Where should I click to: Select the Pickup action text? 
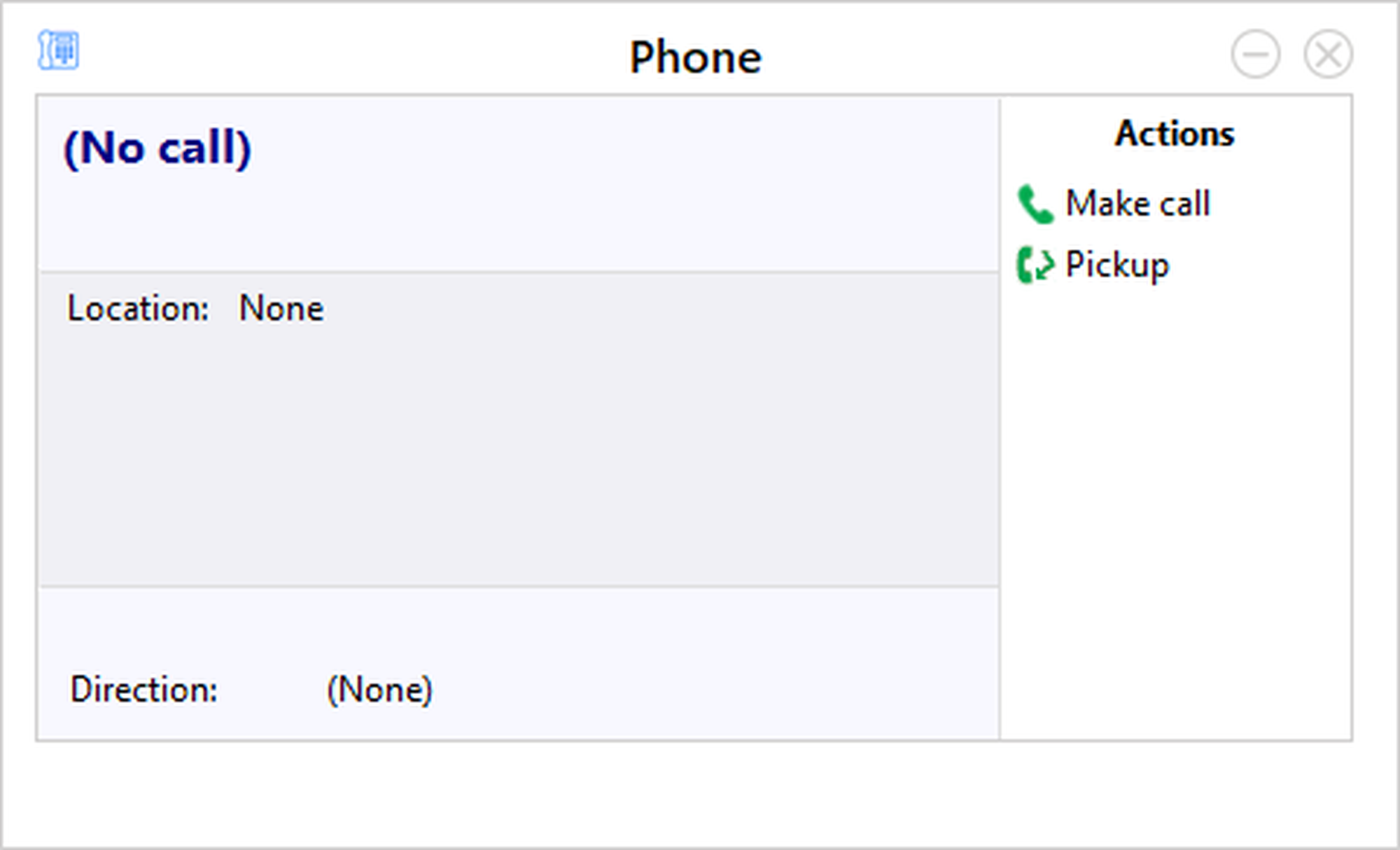[x=1117, y=265]
